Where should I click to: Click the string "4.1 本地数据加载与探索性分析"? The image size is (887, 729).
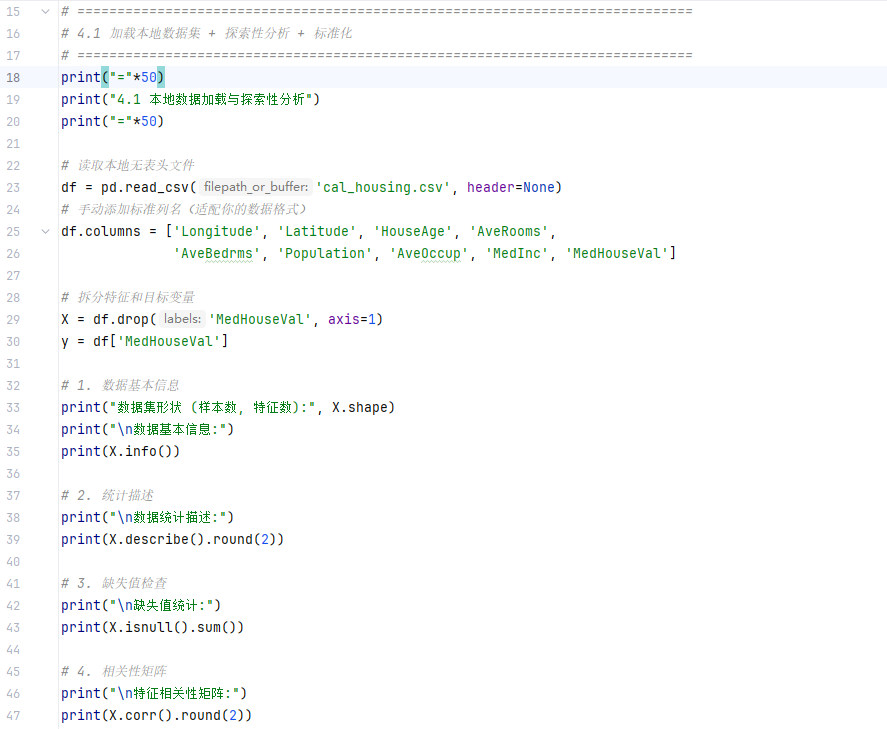pyautogui.click(x=210, y=100)
